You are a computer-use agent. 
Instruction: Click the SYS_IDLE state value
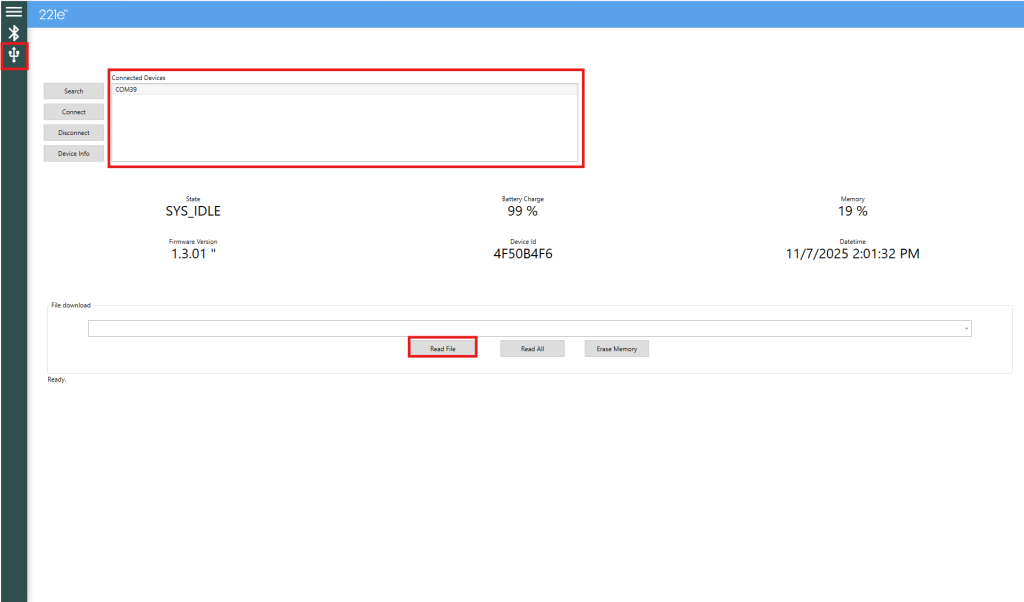193,212
